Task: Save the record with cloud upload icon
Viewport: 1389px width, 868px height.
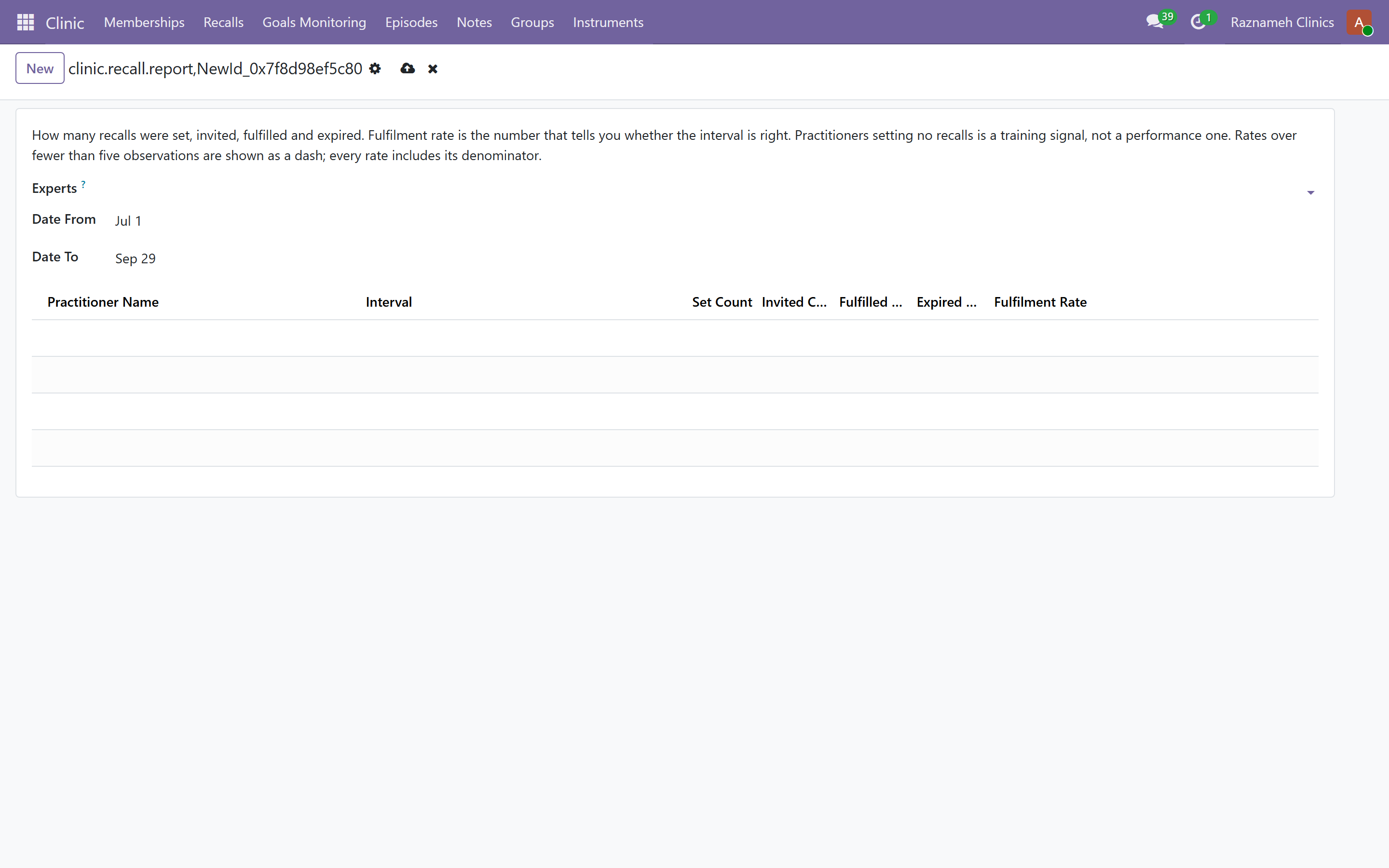Action: click(x=408, y=69)
